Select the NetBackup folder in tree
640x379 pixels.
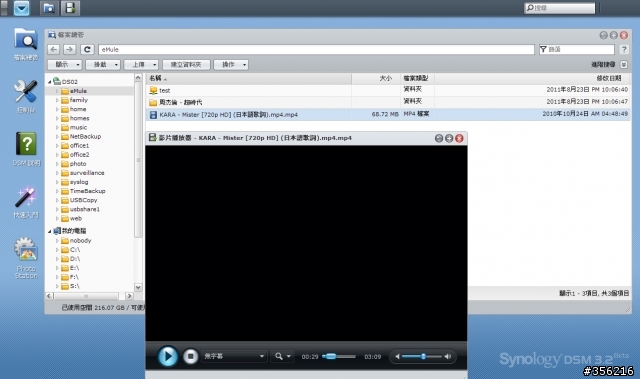tap(85, 136)
